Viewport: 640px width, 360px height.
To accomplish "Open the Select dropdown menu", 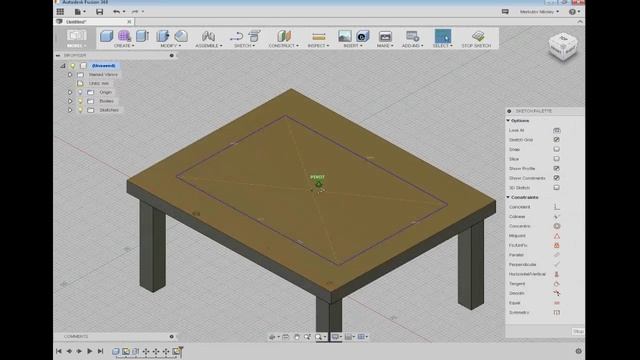I will coord(442,46).
